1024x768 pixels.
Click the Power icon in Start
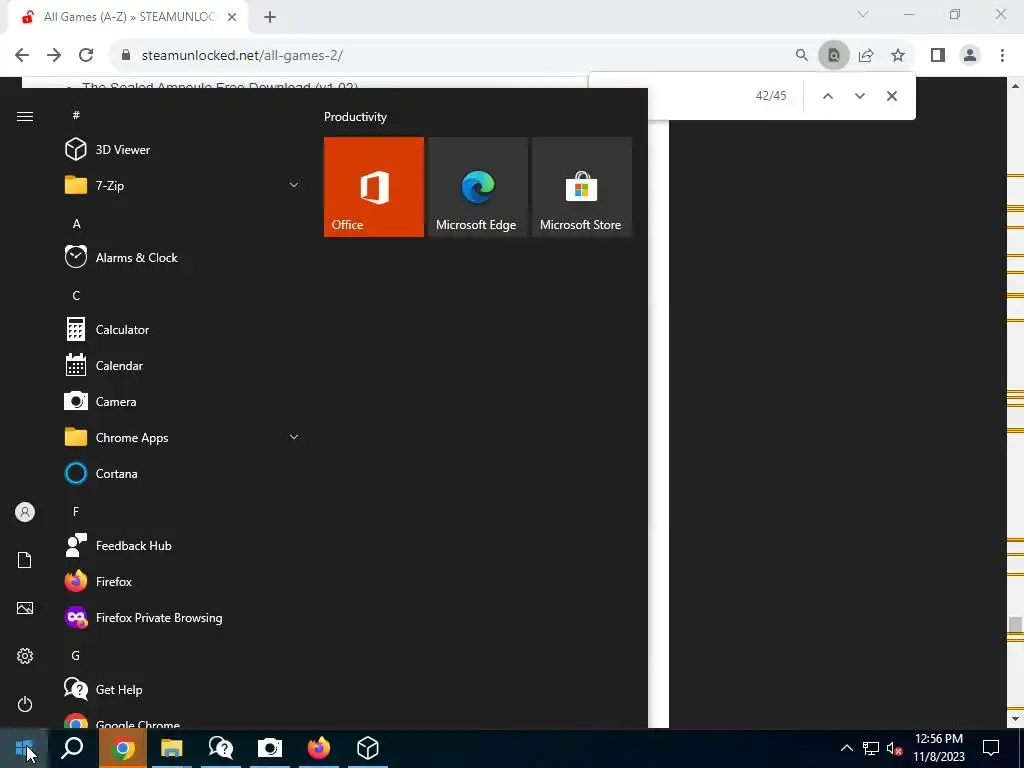click(x=25, y=704)
